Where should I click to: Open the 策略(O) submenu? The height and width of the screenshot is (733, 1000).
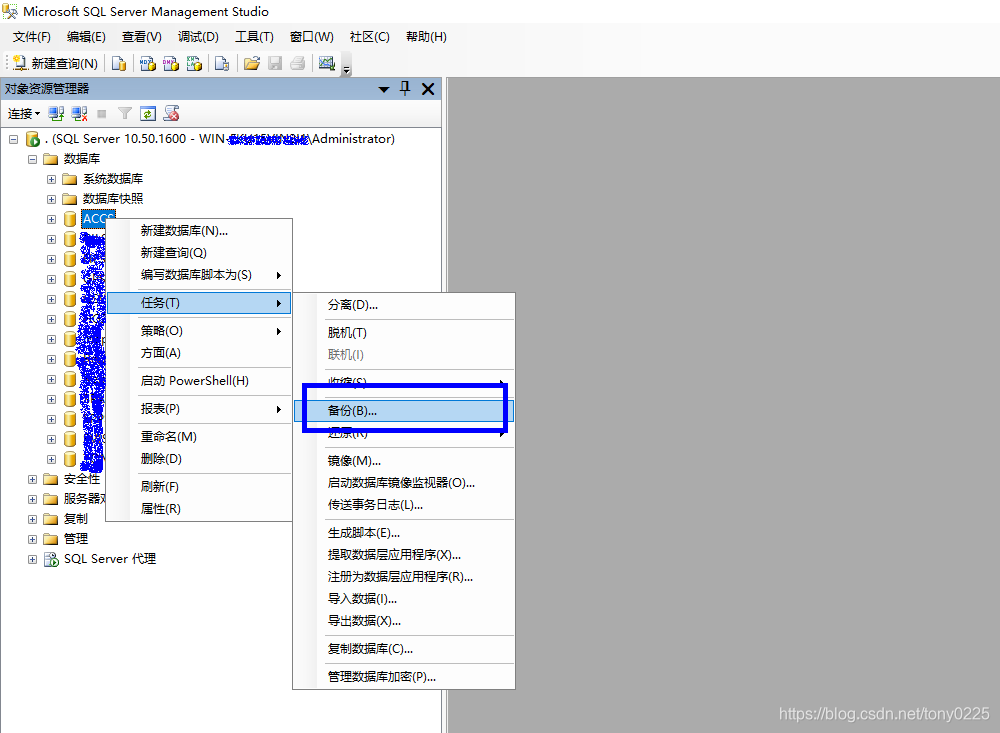pos(199,331)
